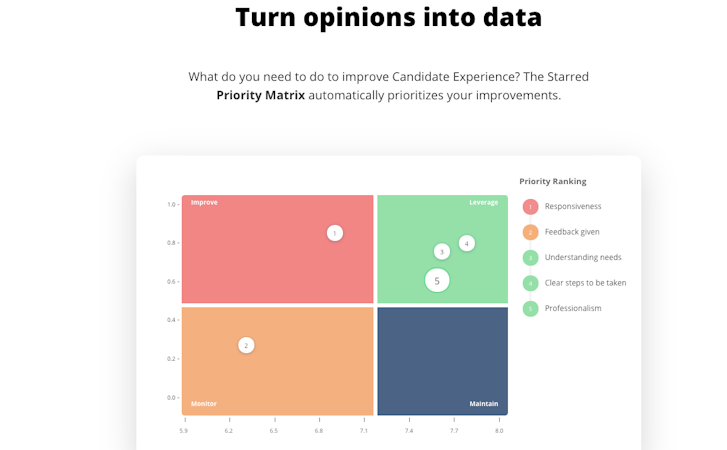Select data point 4 in the Leverage quadrant

[466, 243]
